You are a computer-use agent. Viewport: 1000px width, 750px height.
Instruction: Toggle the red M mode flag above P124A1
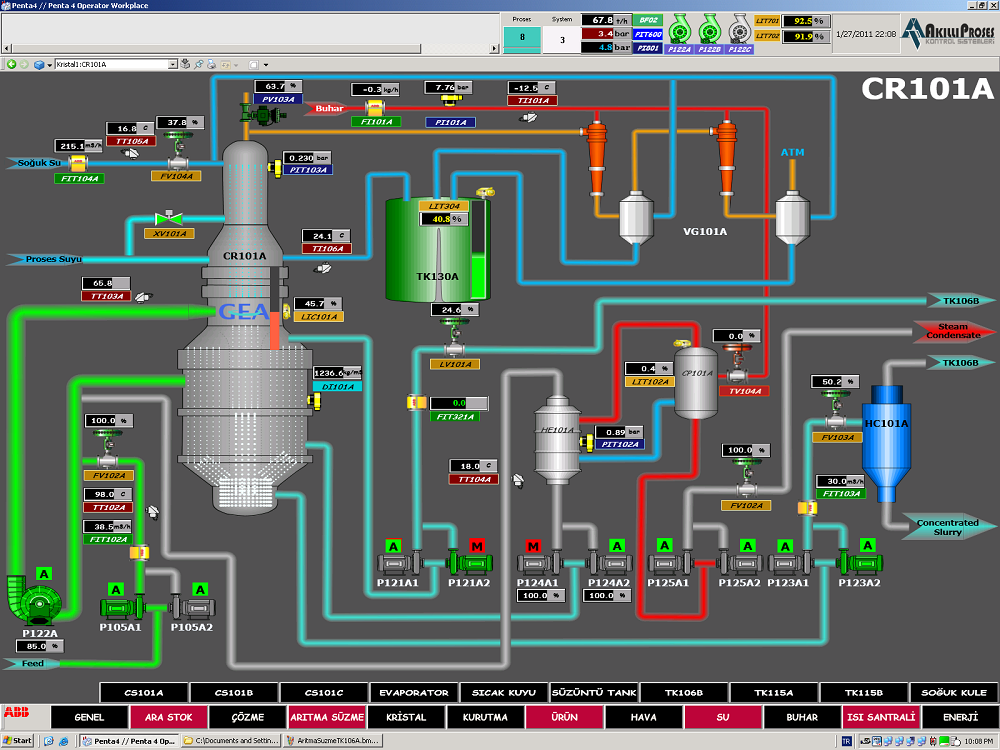533,546
